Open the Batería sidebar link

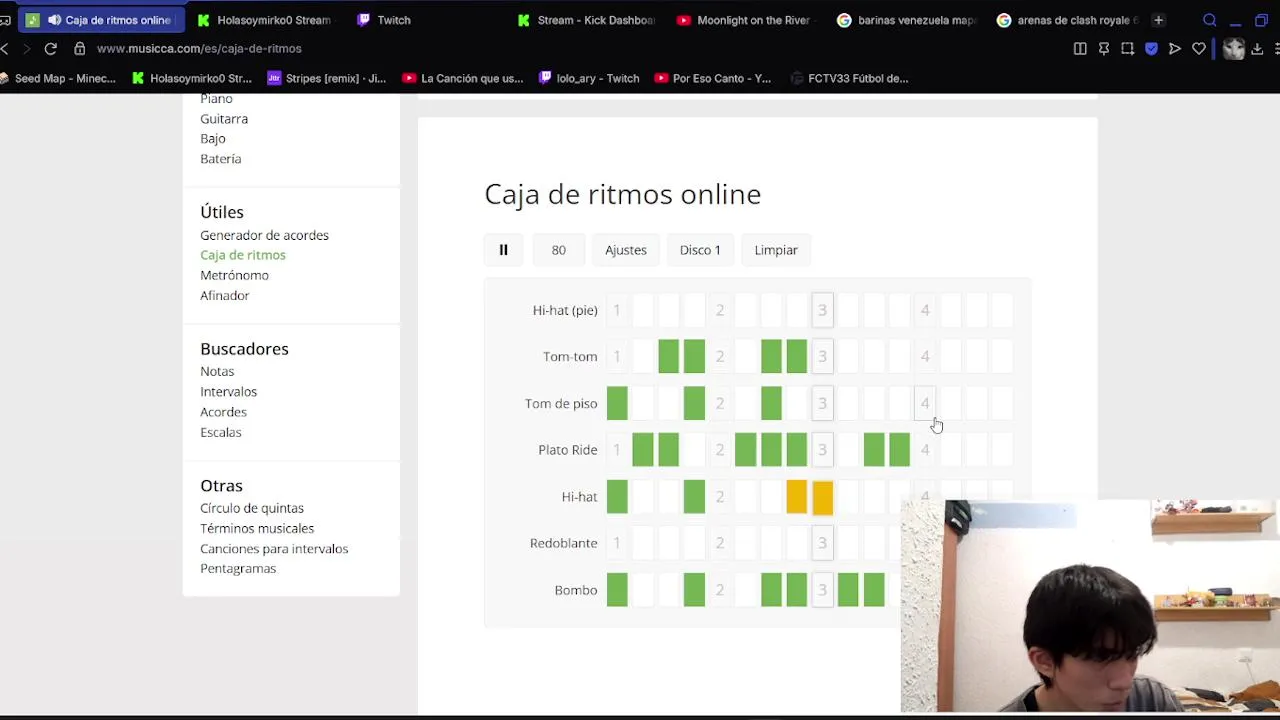pos(220,159)
